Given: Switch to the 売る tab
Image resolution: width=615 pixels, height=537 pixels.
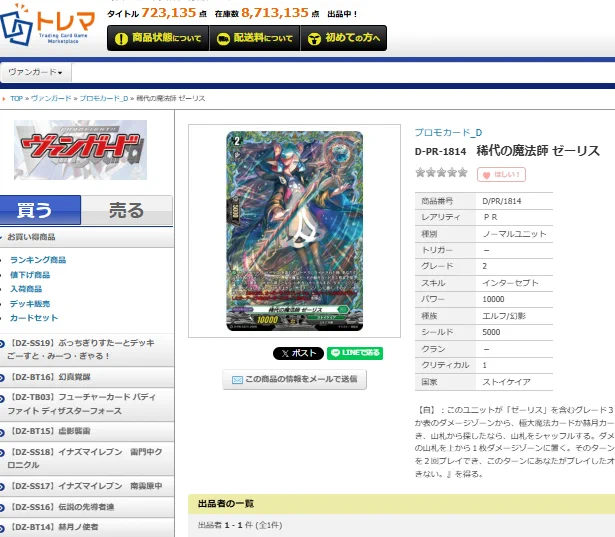Looking at the screenshot, I should click(x=127, y=210).
